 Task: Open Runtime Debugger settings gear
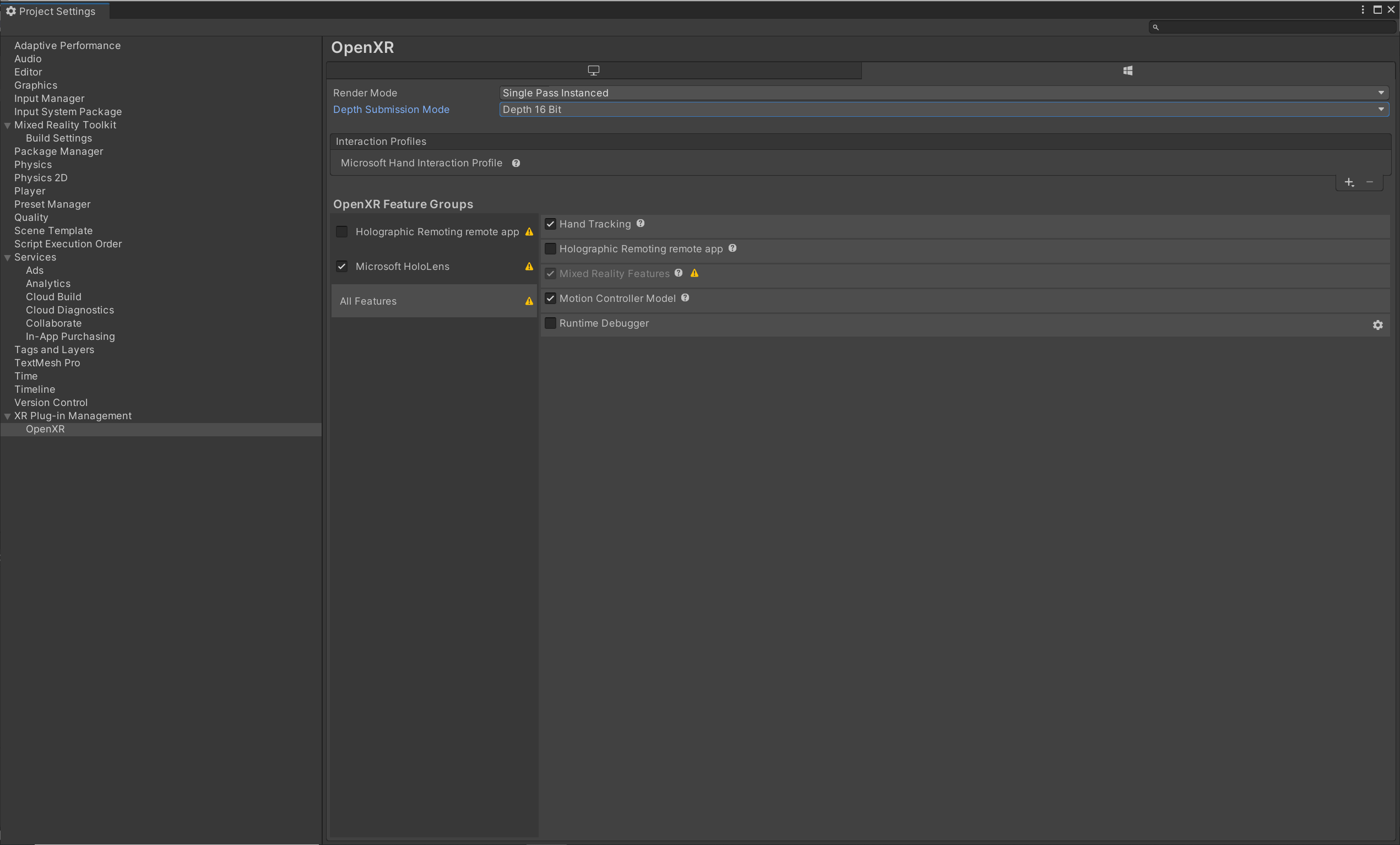[1378, 325]
